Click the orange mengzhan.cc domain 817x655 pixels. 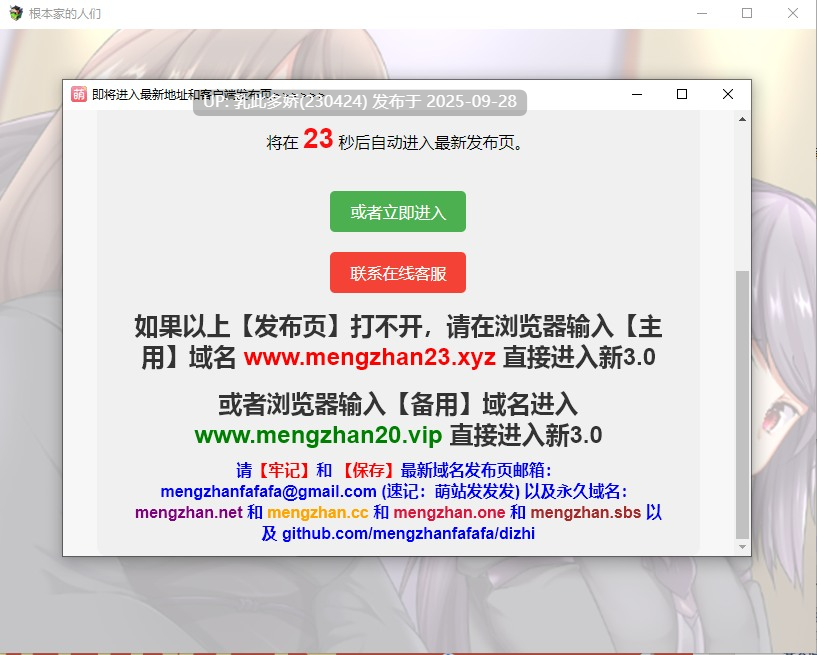coord(318,512)
